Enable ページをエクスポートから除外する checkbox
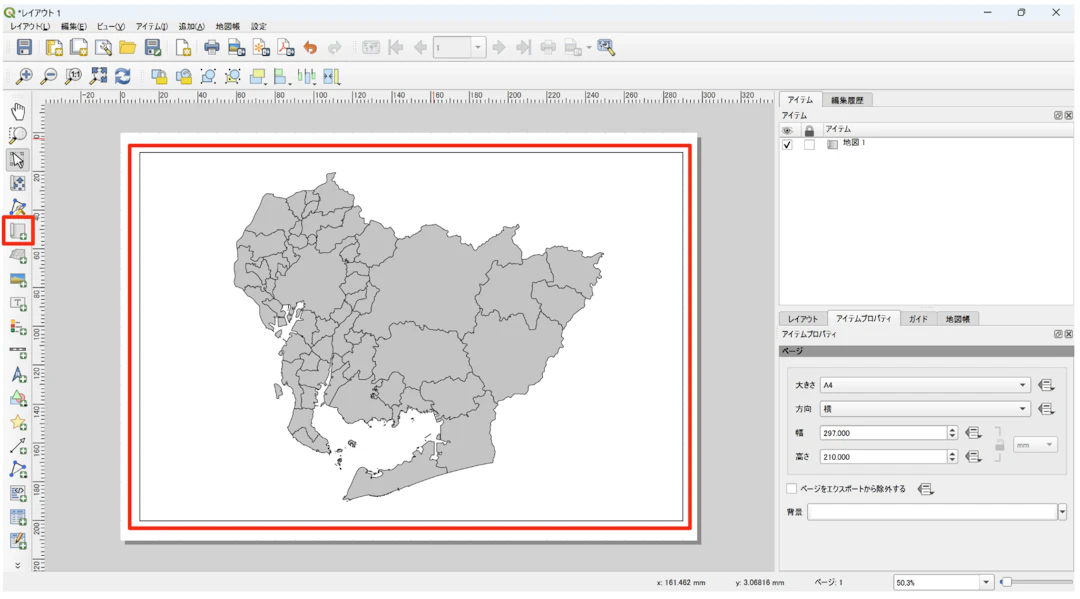Image resolution: width=1080 pixels, height=599 pixels. (x=792, y=489)
